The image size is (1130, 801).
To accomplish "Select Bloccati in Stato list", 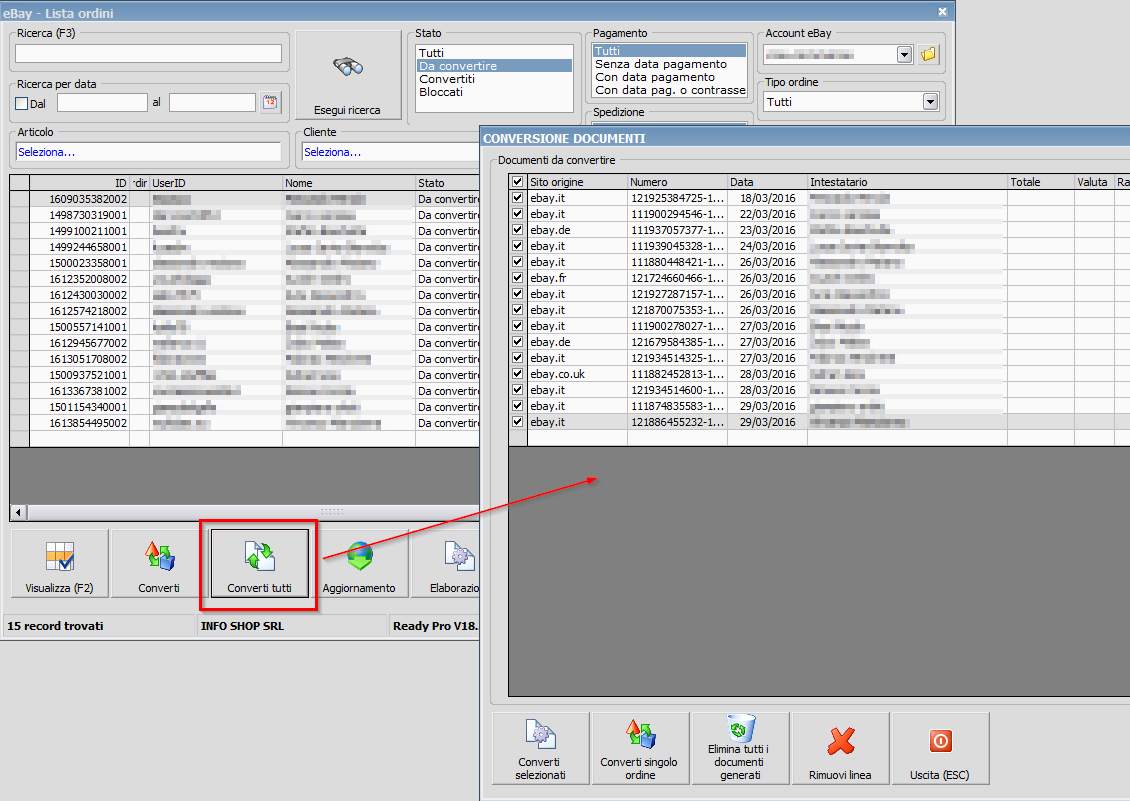I will (494, 92).
